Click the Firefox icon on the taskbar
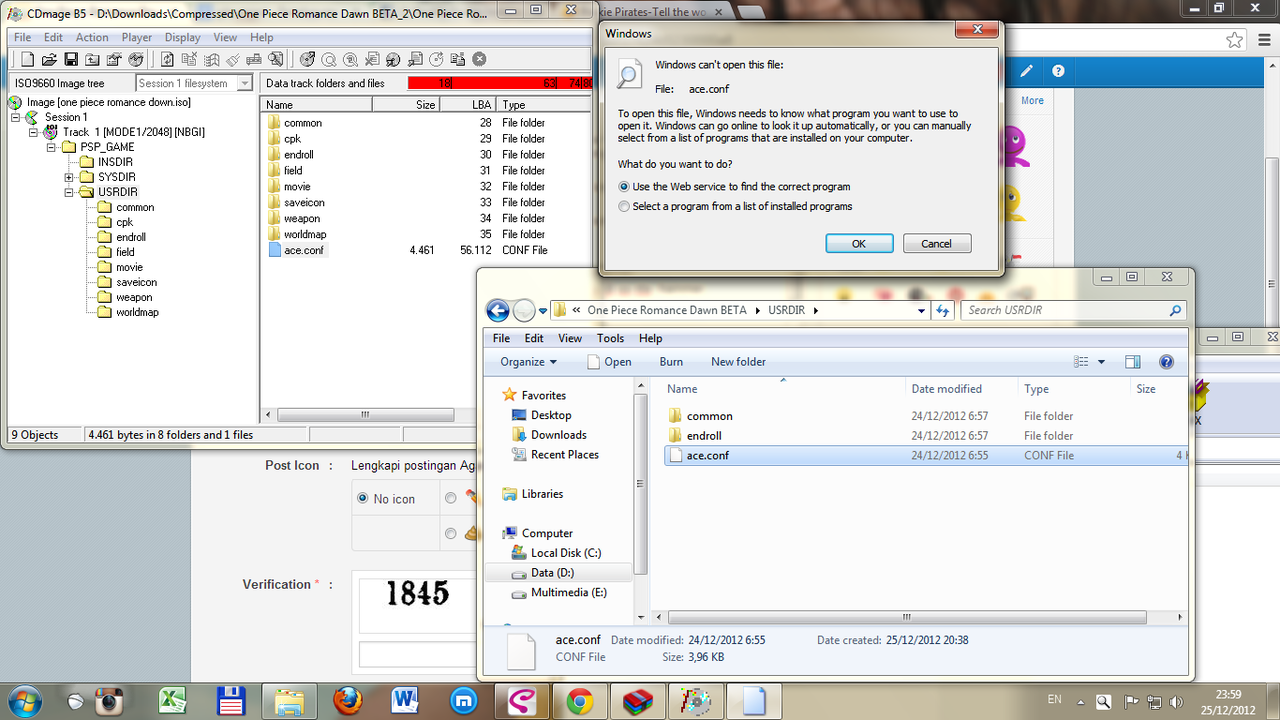1280x720 pixels. (x=347, y=700)
